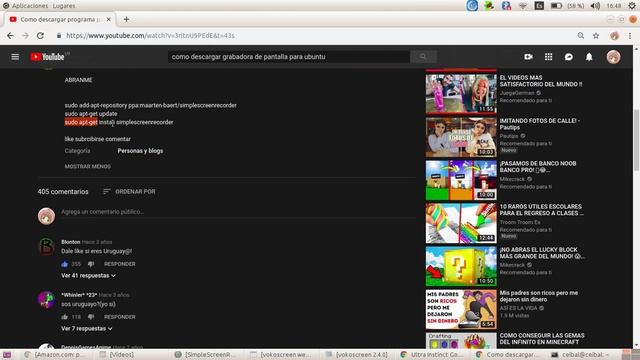Expand Ver 7 respuestas
This screenshot has height=360, width=640.
pos(87,329)
